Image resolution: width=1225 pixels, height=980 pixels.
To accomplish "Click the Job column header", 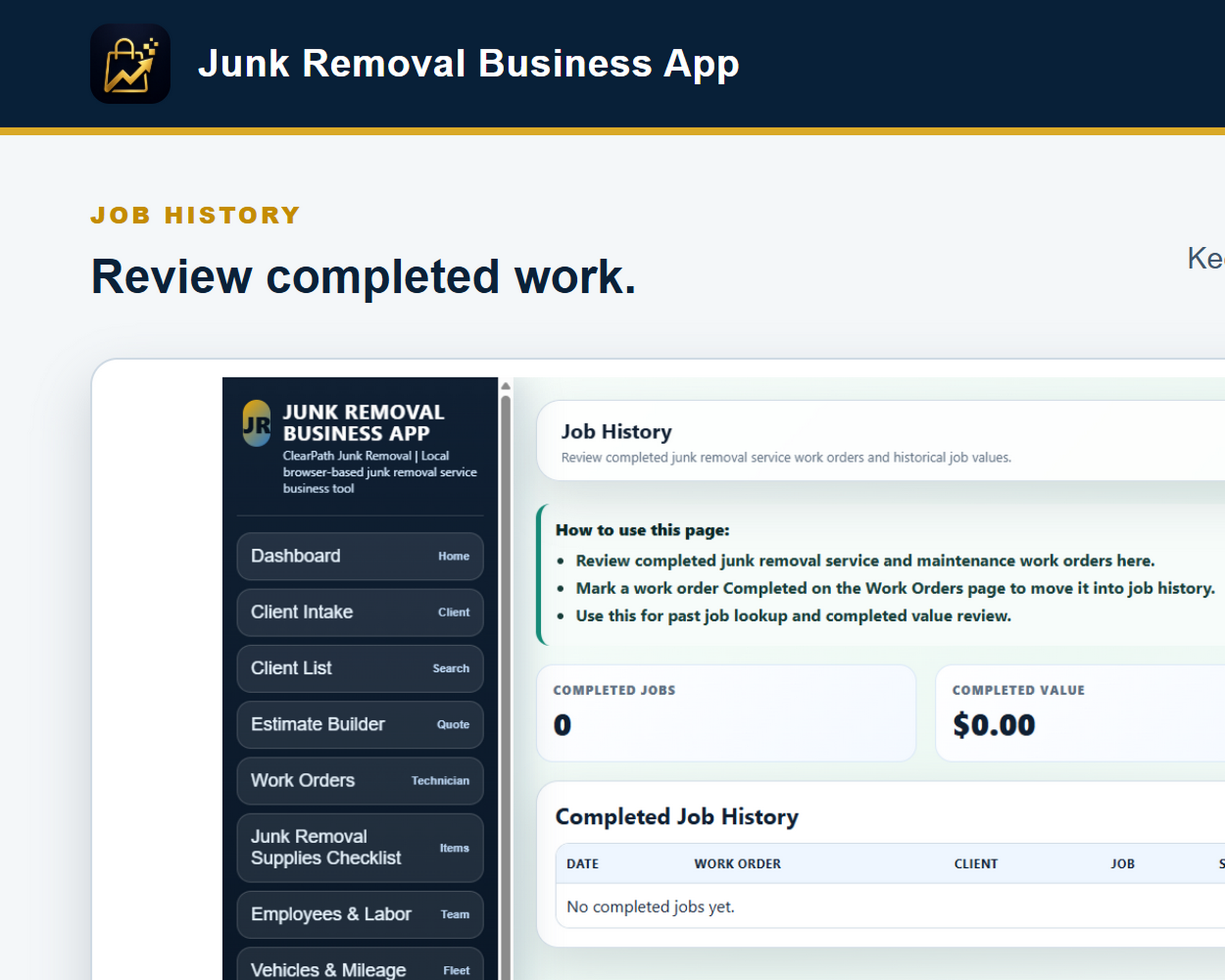I will pos(1123,864).
